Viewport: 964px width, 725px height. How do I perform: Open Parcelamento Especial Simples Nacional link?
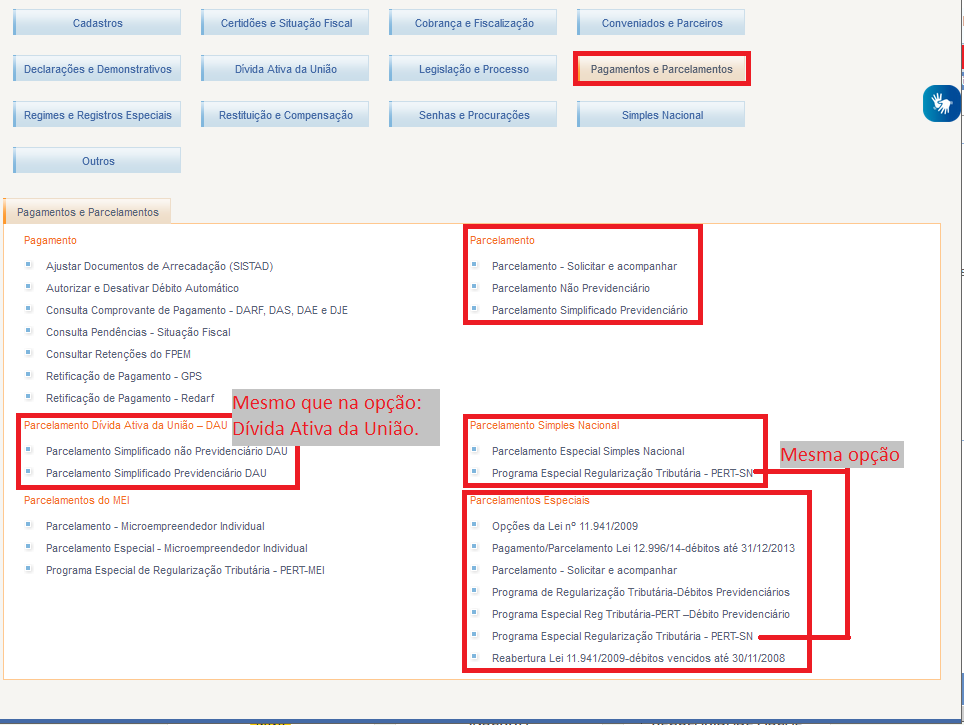(588, 451)
